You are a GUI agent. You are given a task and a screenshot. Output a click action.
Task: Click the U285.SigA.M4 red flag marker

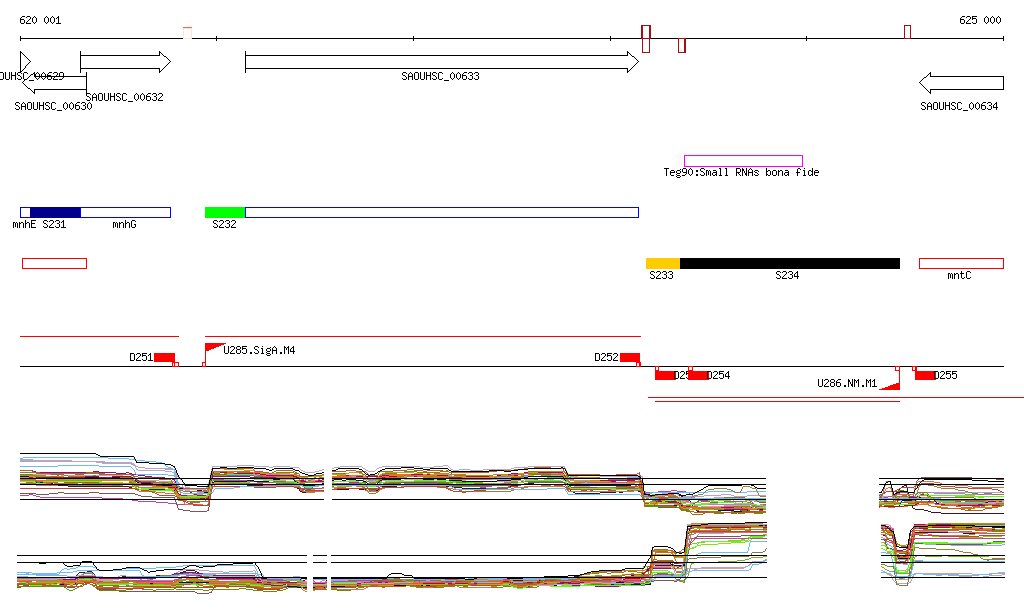pos(213,349)
